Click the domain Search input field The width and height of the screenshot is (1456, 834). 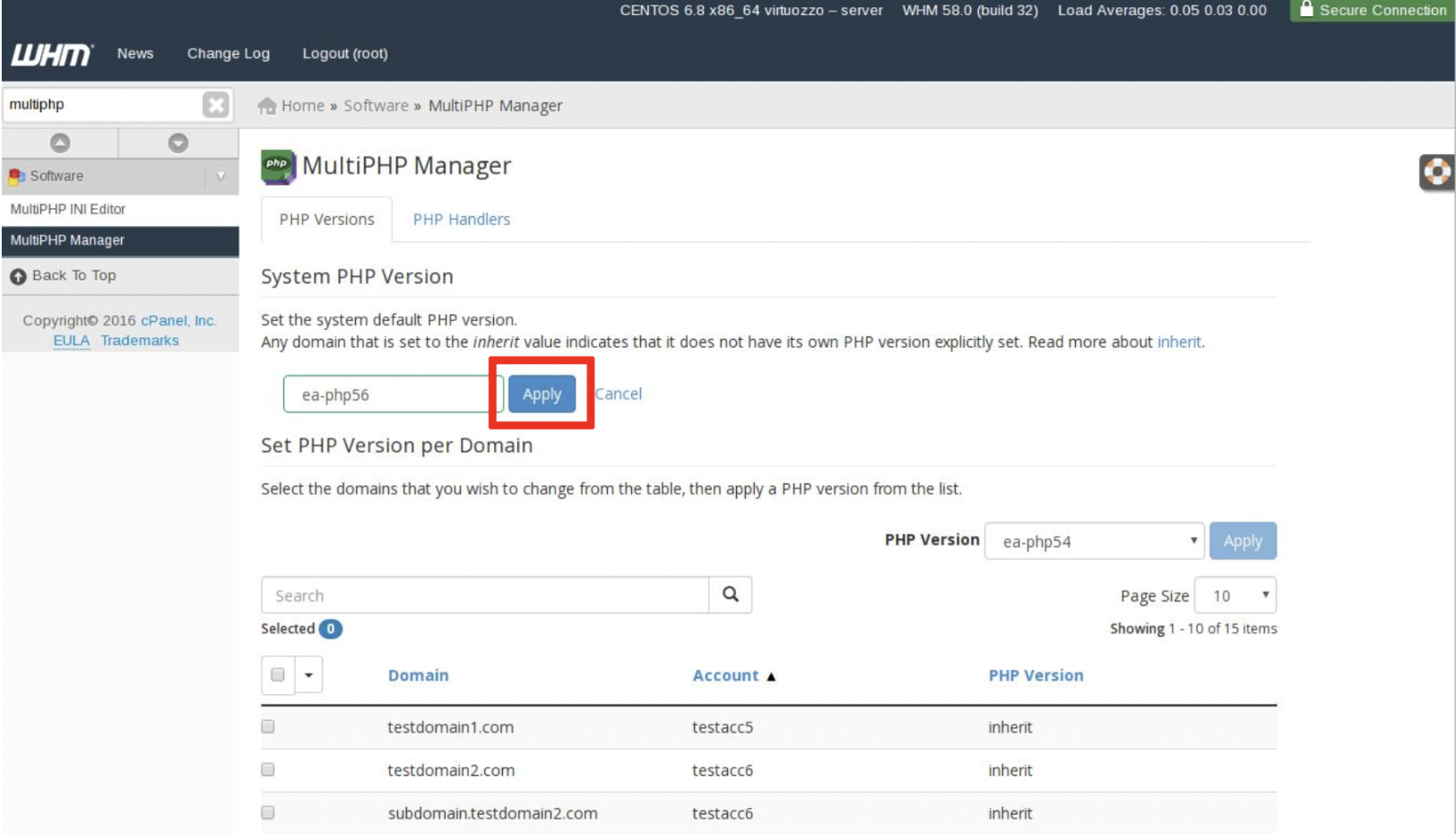pos(484,595)
